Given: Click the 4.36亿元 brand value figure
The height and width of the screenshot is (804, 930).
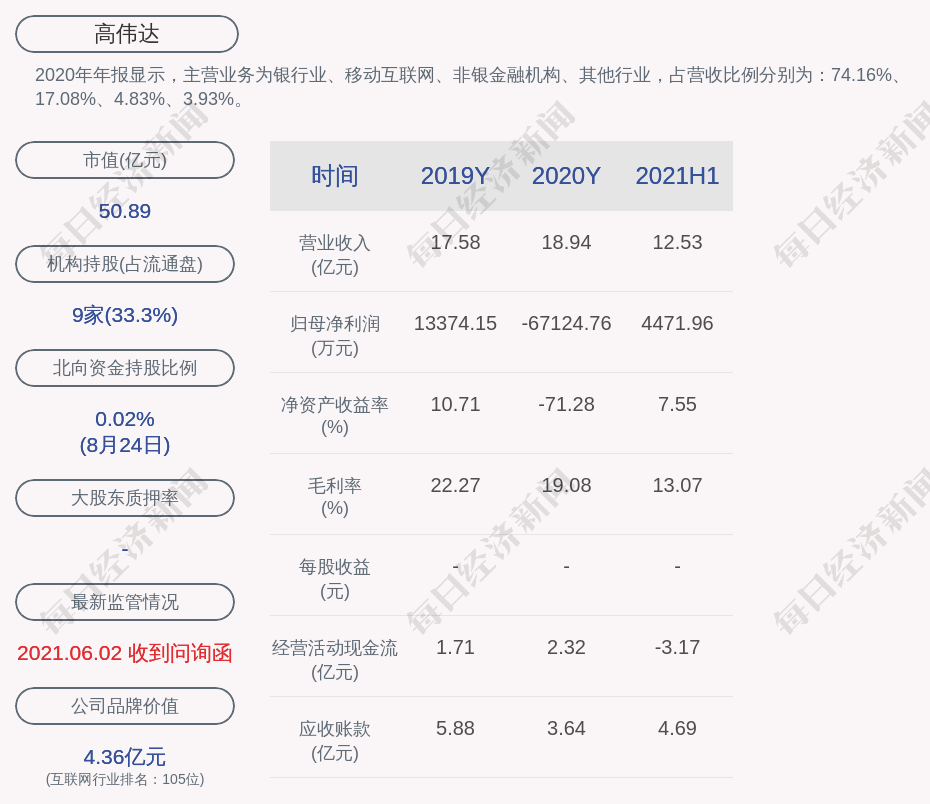Looking at the screenshot, I should [x=125, y=757].
